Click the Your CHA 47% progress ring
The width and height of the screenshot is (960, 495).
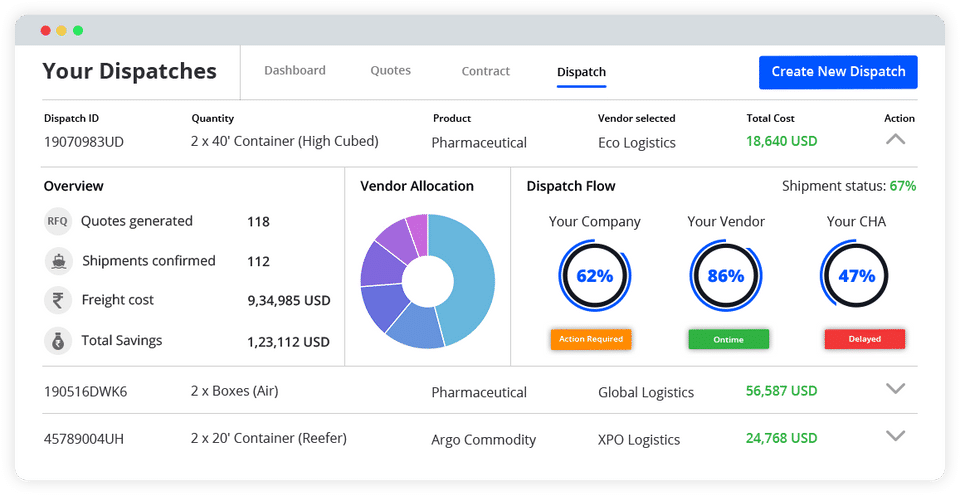point(856,276)
